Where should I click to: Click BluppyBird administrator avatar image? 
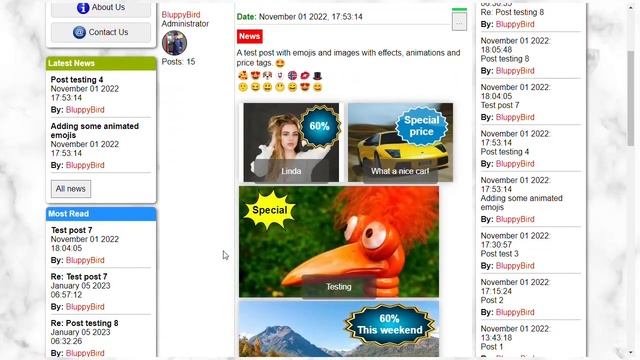pos(174,43)
